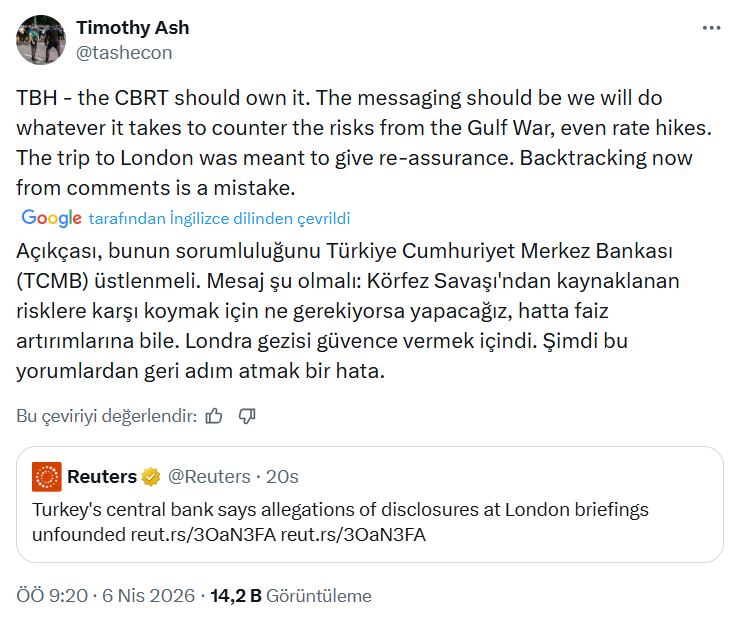
Task: Rate the translation with thumbs down
Action: click(248, 416)
